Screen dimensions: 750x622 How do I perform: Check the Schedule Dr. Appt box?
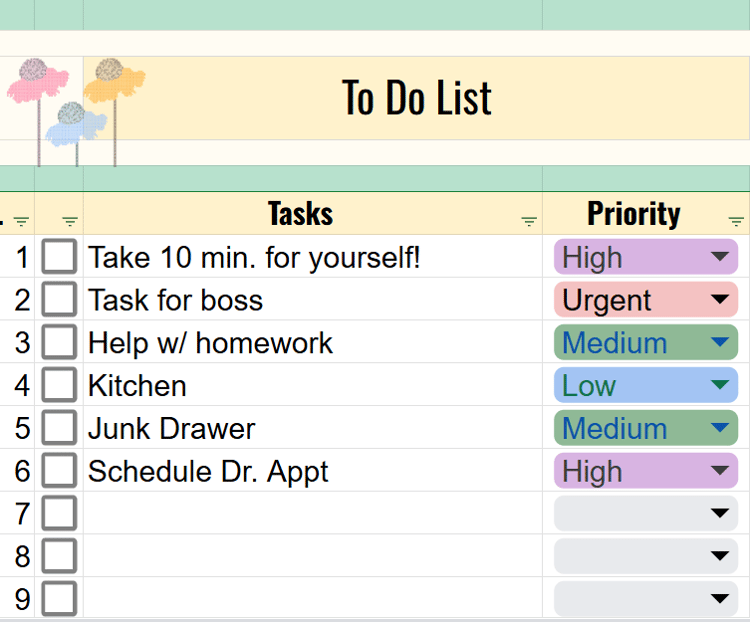[x=60, y=471]
